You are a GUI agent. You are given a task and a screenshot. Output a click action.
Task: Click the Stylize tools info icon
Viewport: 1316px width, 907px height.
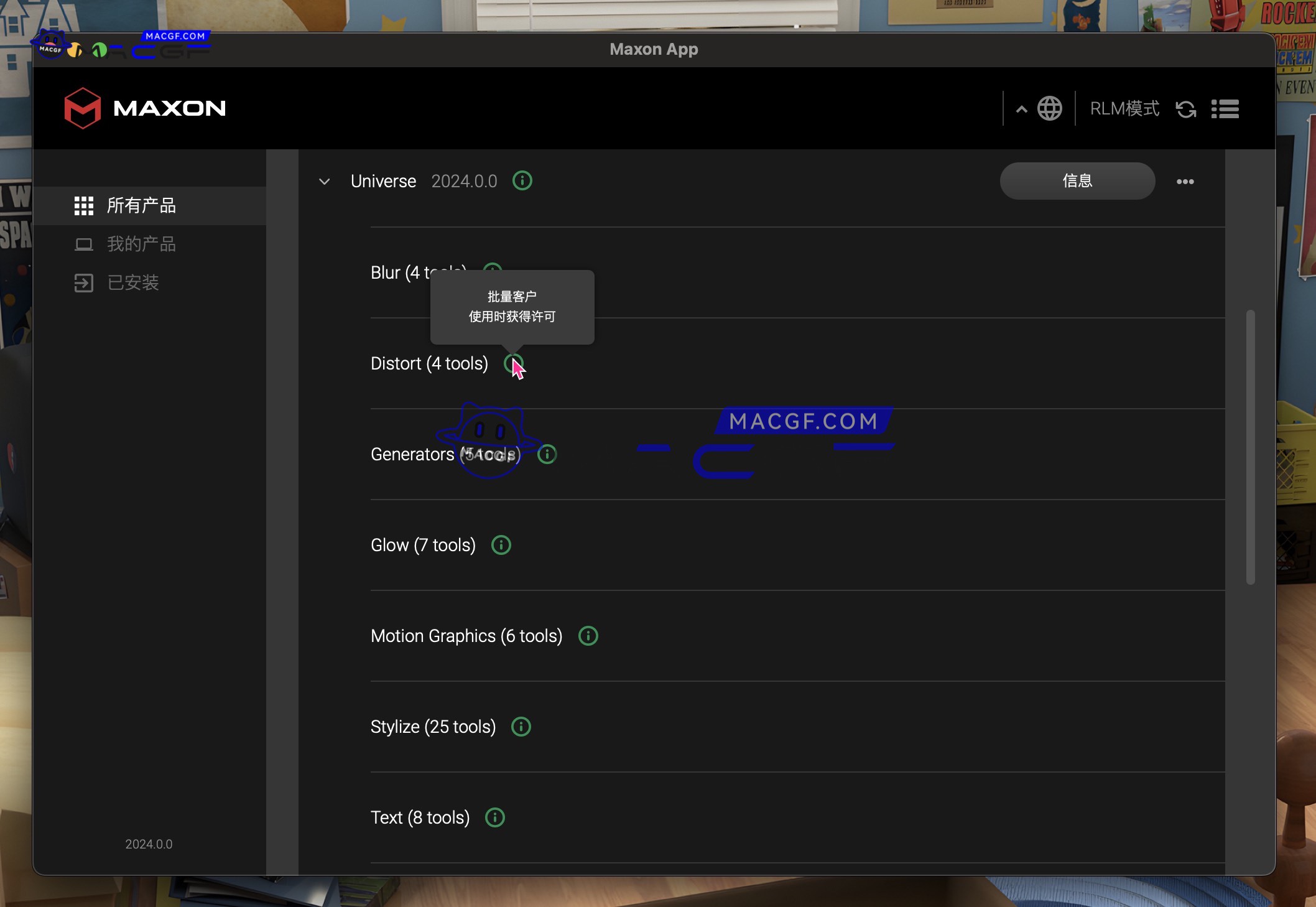point(521,727)
